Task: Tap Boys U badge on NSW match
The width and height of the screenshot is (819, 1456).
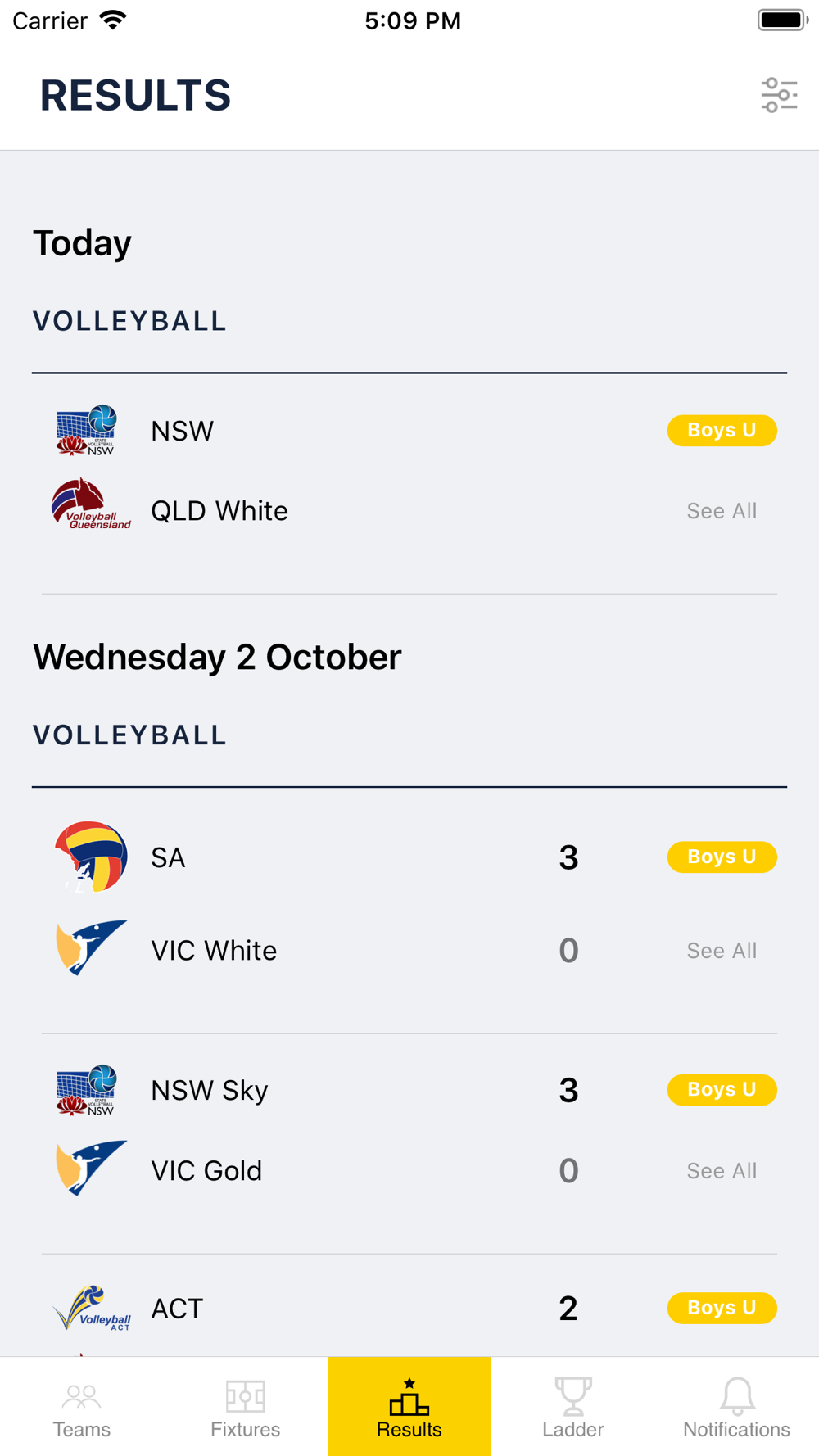Action: click(x=722, y=430)
